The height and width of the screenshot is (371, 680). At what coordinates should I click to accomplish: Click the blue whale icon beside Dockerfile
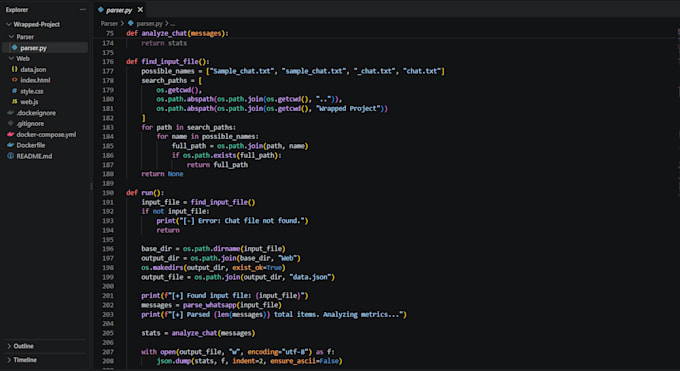coord(11,145)
